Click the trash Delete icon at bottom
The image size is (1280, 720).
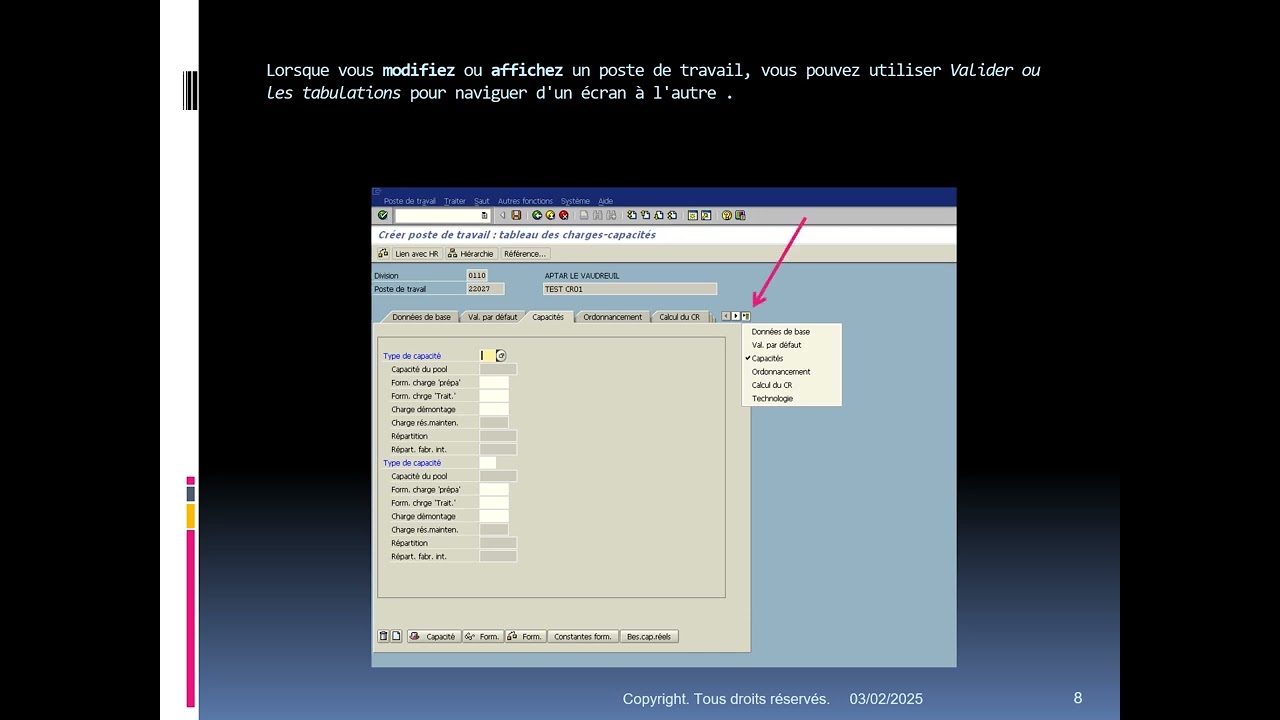click(x=383, y=636)
